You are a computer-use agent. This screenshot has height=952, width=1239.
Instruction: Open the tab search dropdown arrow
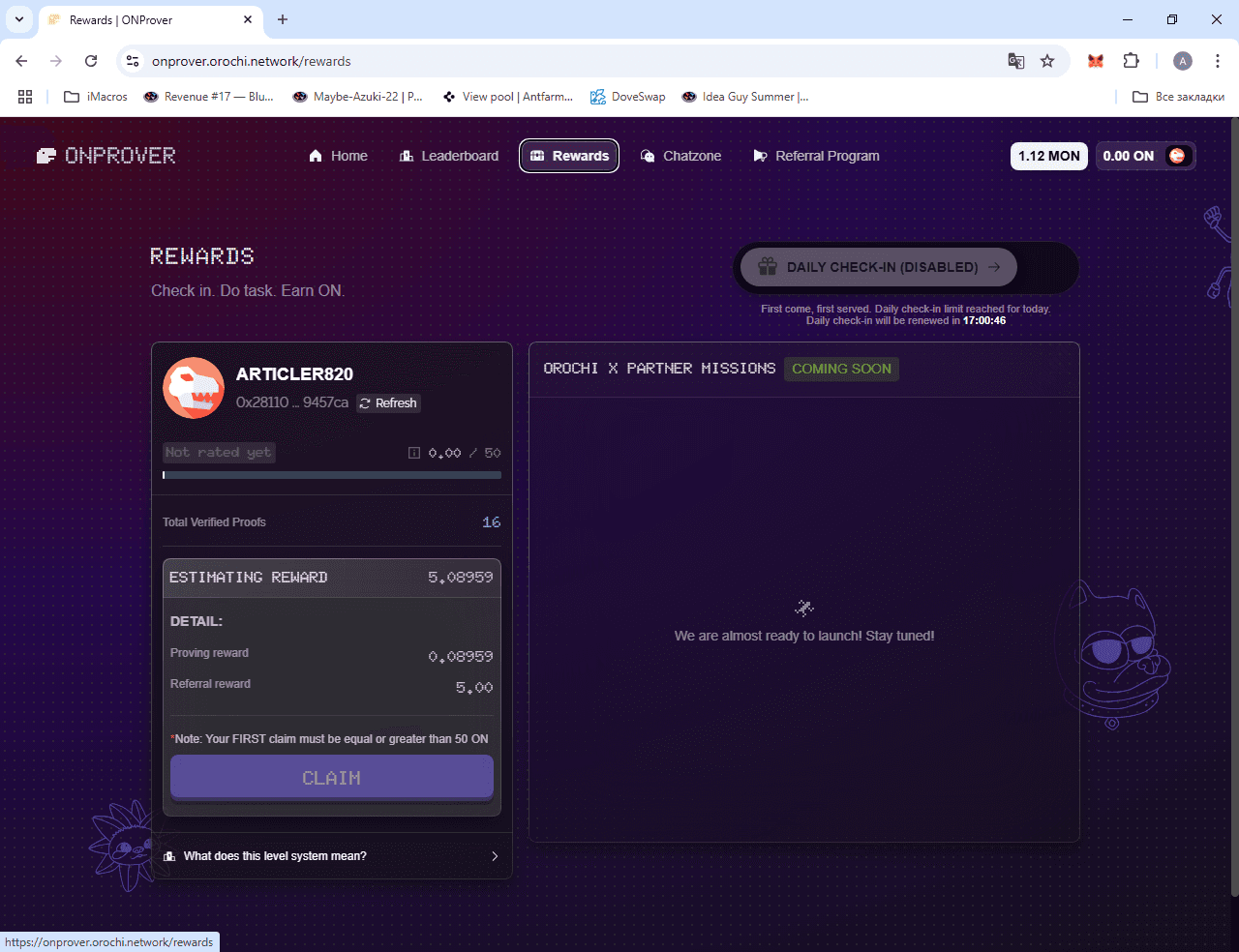tap(19, 19)
